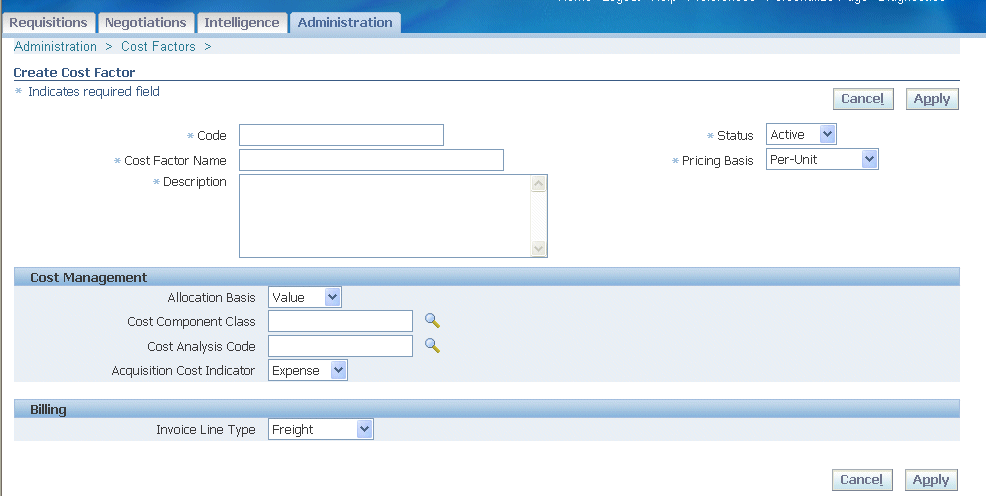Open the Status dropdown

[x=801, y=135]
